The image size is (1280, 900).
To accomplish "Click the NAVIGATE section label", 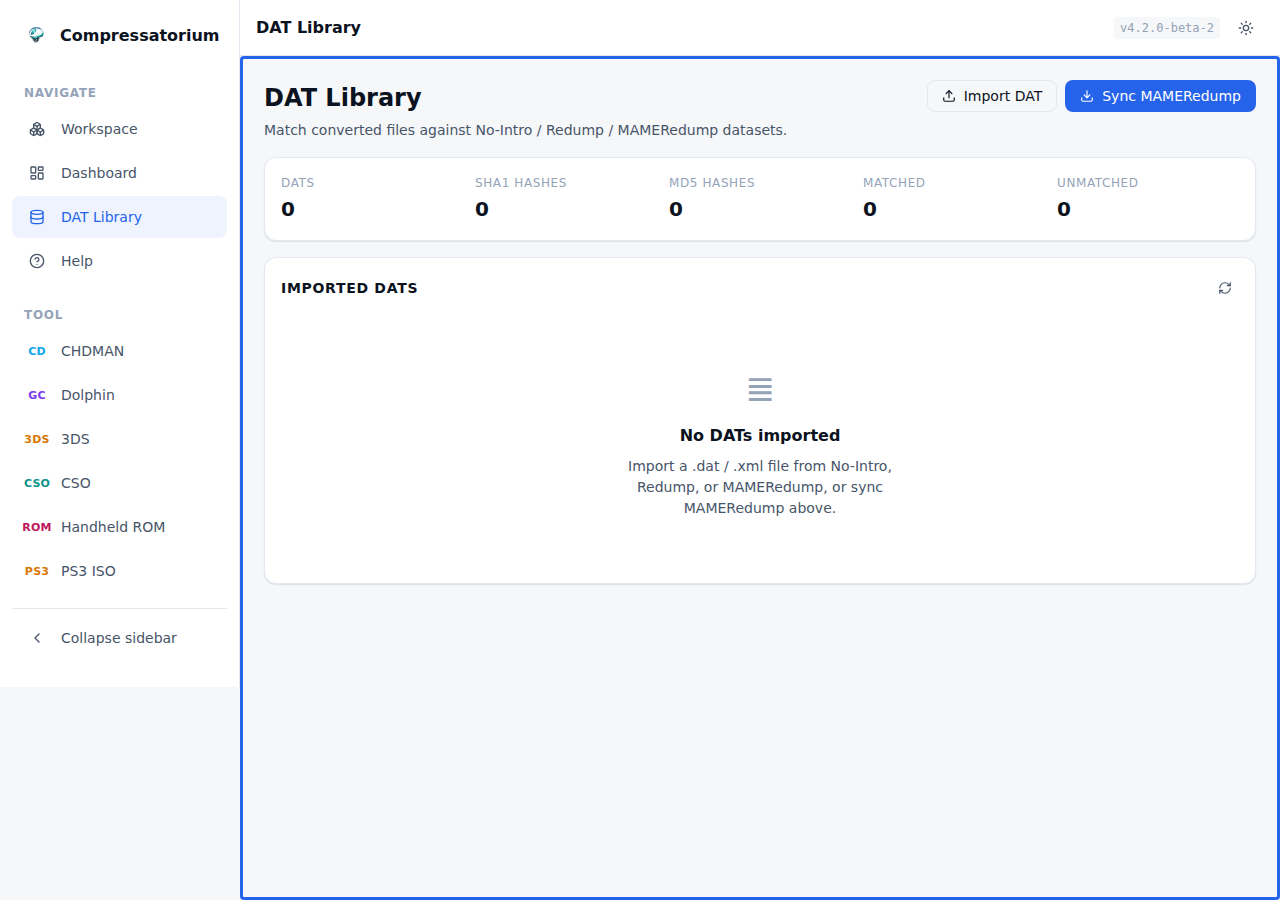I will [x=60, y=92].
